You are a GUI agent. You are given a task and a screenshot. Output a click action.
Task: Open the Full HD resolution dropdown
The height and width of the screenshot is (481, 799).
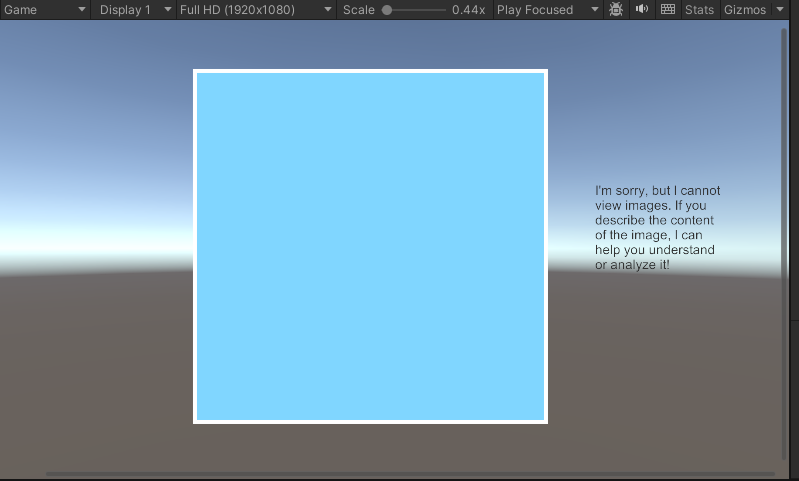pos(255,10)
